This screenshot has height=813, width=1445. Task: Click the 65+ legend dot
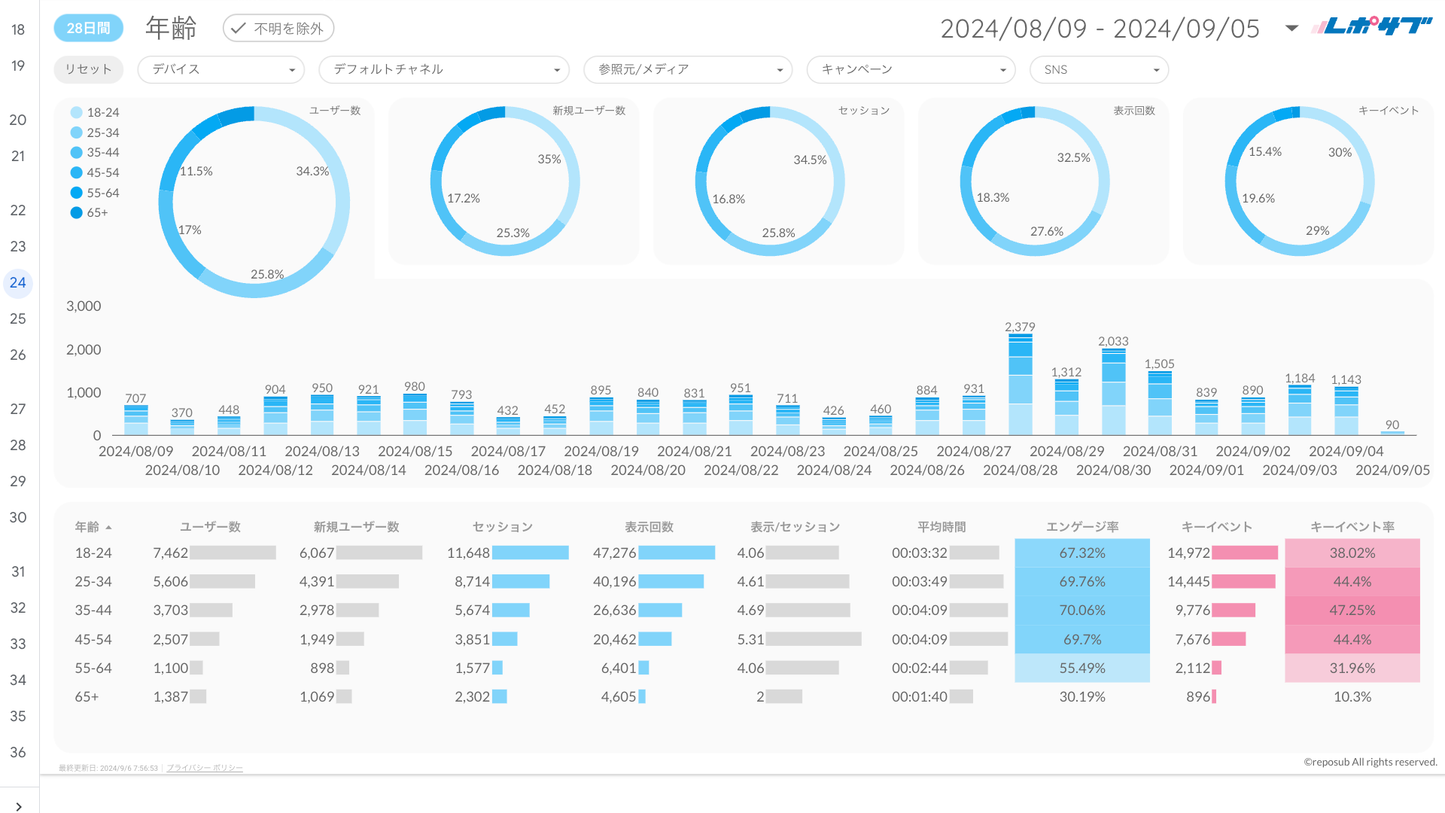(x=77, y=213)
